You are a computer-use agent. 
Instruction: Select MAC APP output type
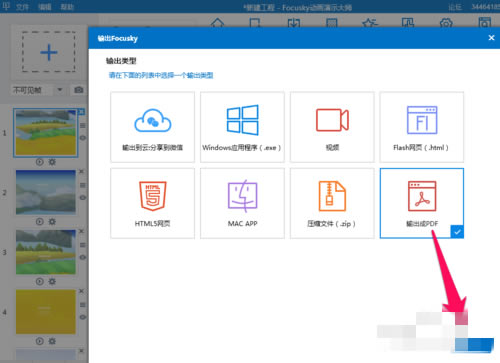(x=242, y=203)
